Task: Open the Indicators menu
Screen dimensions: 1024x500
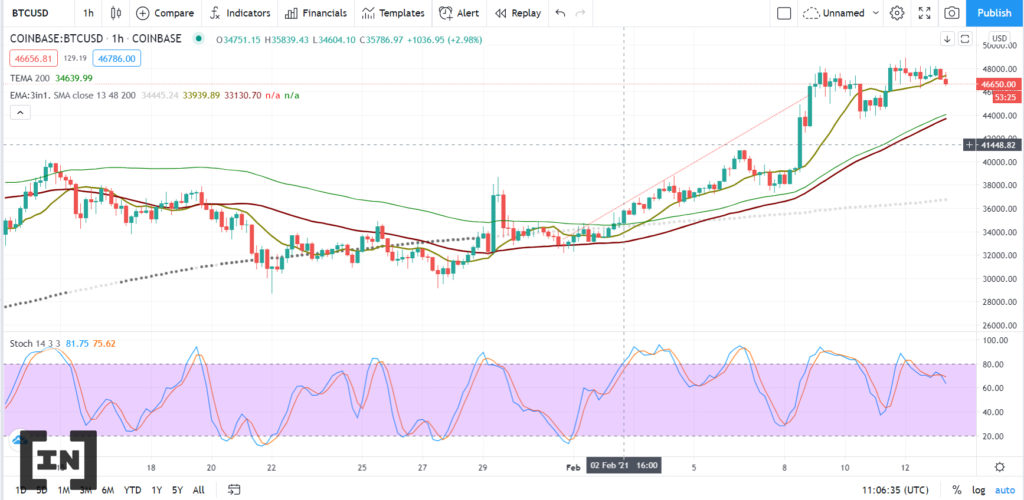Action: [240, 13]
